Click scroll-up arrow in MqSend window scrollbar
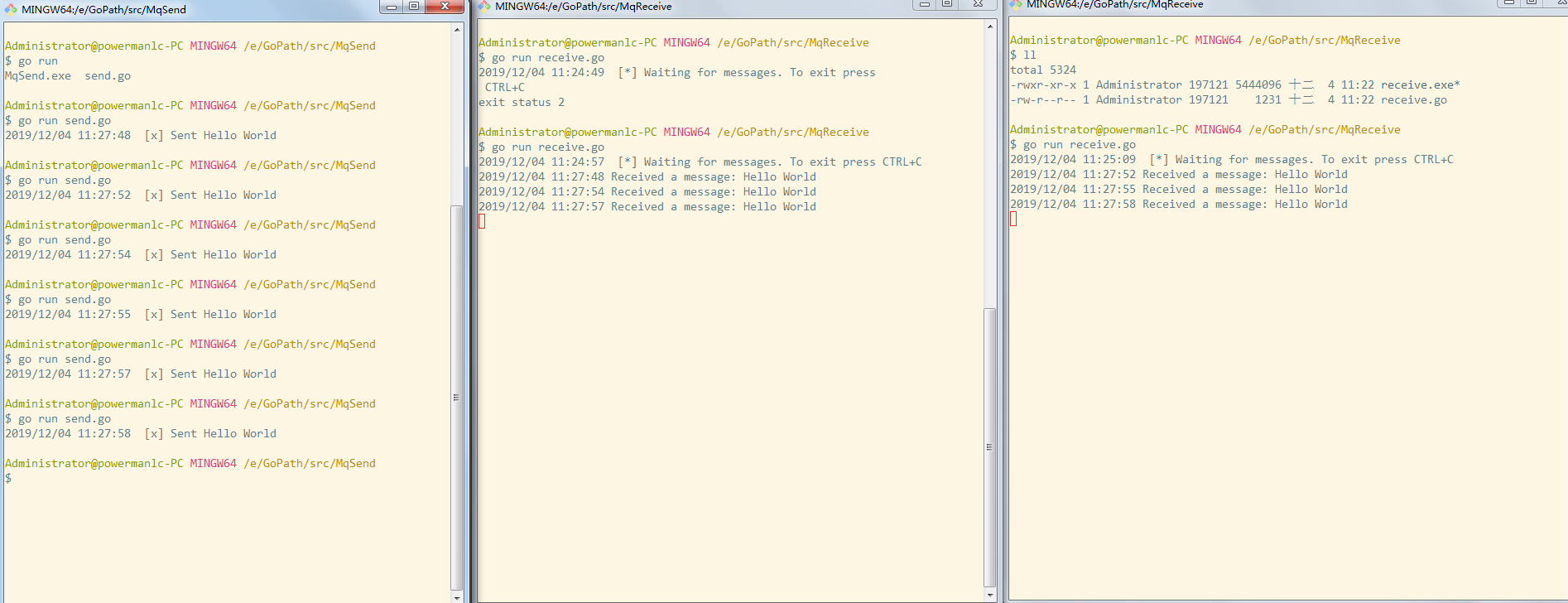Viewport: 1568px width, 603px height. coord(457,30)
